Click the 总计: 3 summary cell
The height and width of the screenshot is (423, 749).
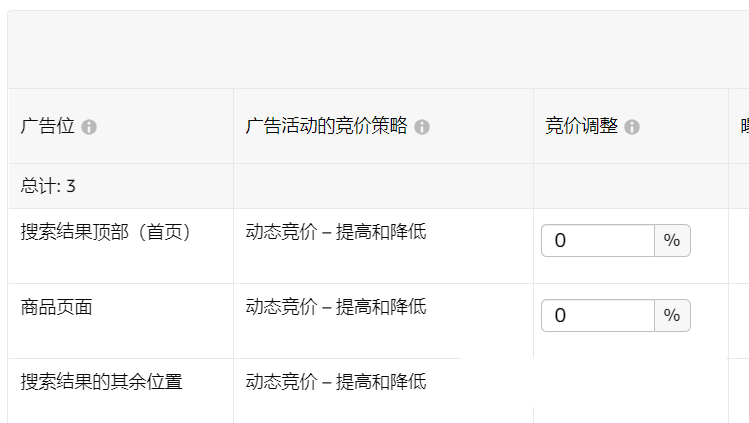[x=48, y=186]
